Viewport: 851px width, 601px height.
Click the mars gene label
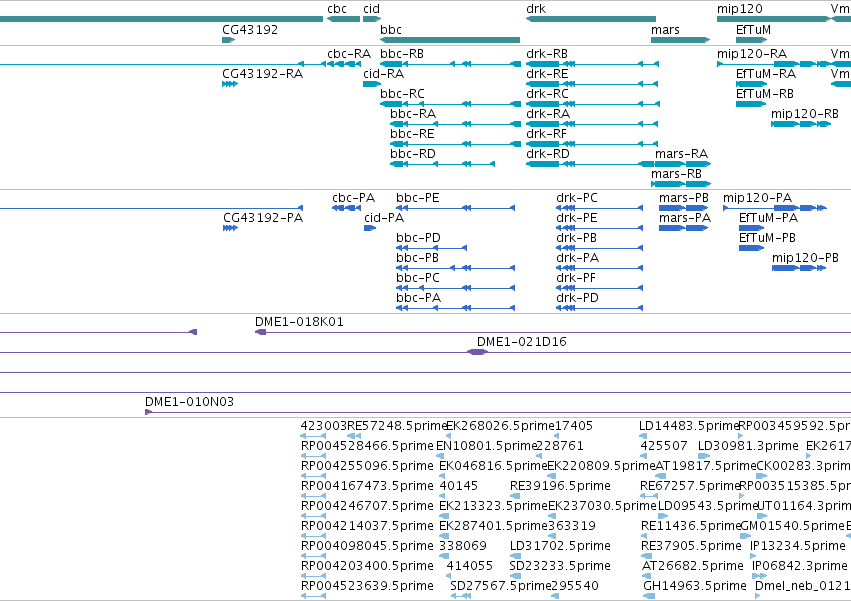click(x=665, y=29)
